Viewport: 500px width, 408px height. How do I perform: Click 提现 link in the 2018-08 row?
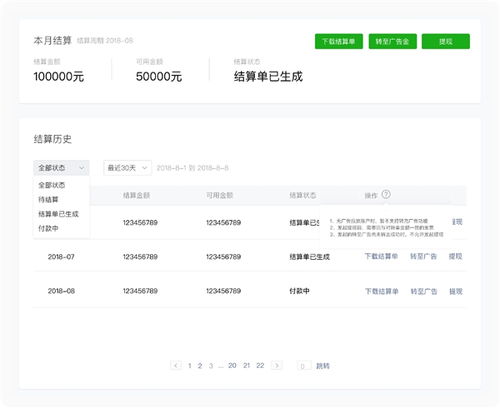456,291
